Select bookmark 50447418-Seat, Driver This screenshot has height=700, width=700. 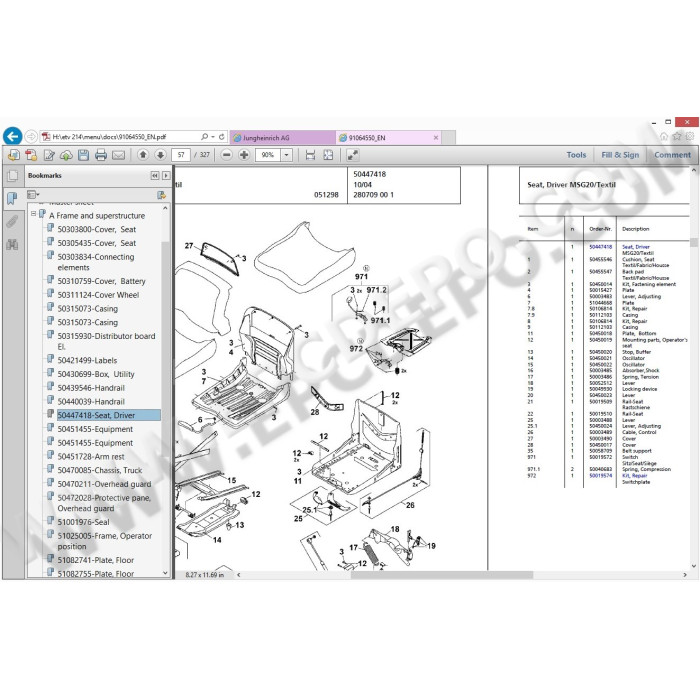[x=108, y=415]
